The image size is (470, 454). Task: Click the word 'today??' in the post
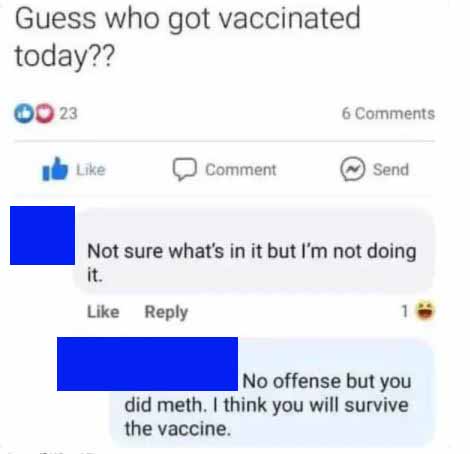click(65, 56)
